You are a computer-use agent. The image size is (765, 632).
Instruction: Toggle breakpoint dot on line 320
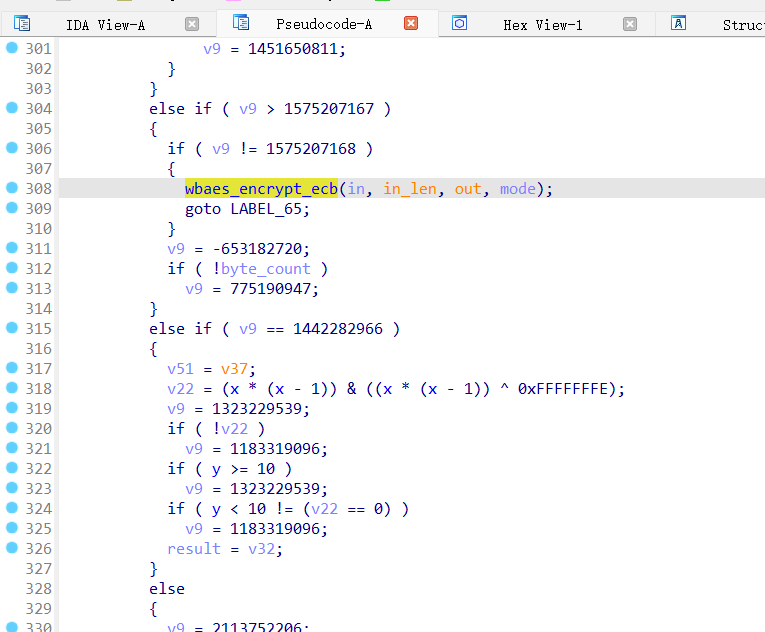click(12, 428)
